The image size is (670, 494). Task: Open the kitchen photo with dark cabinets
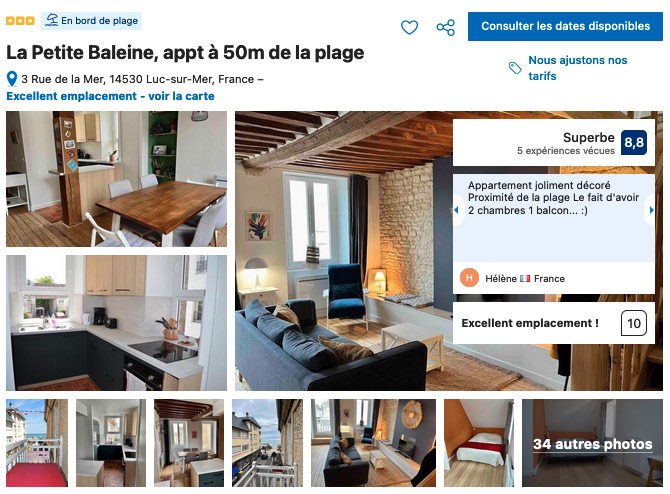tap(116, 323)
